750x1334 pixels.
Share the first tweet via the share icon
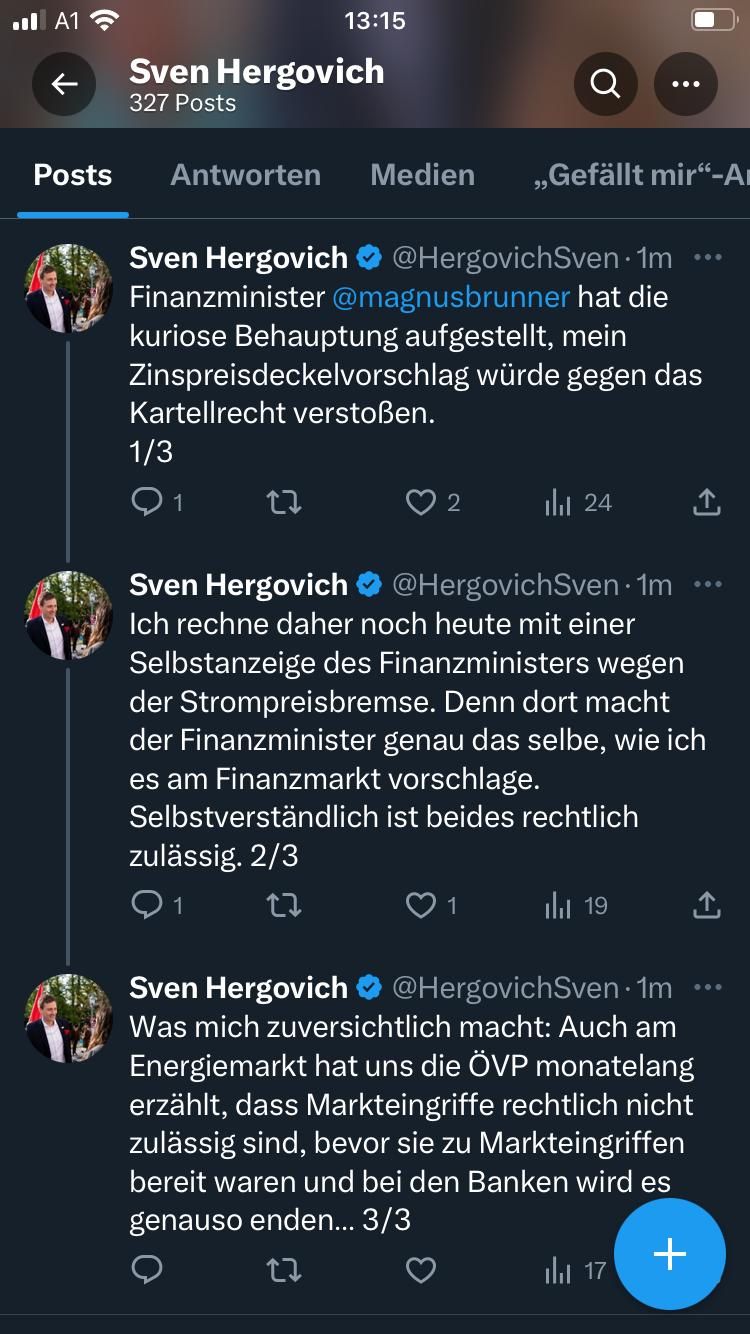706,503
